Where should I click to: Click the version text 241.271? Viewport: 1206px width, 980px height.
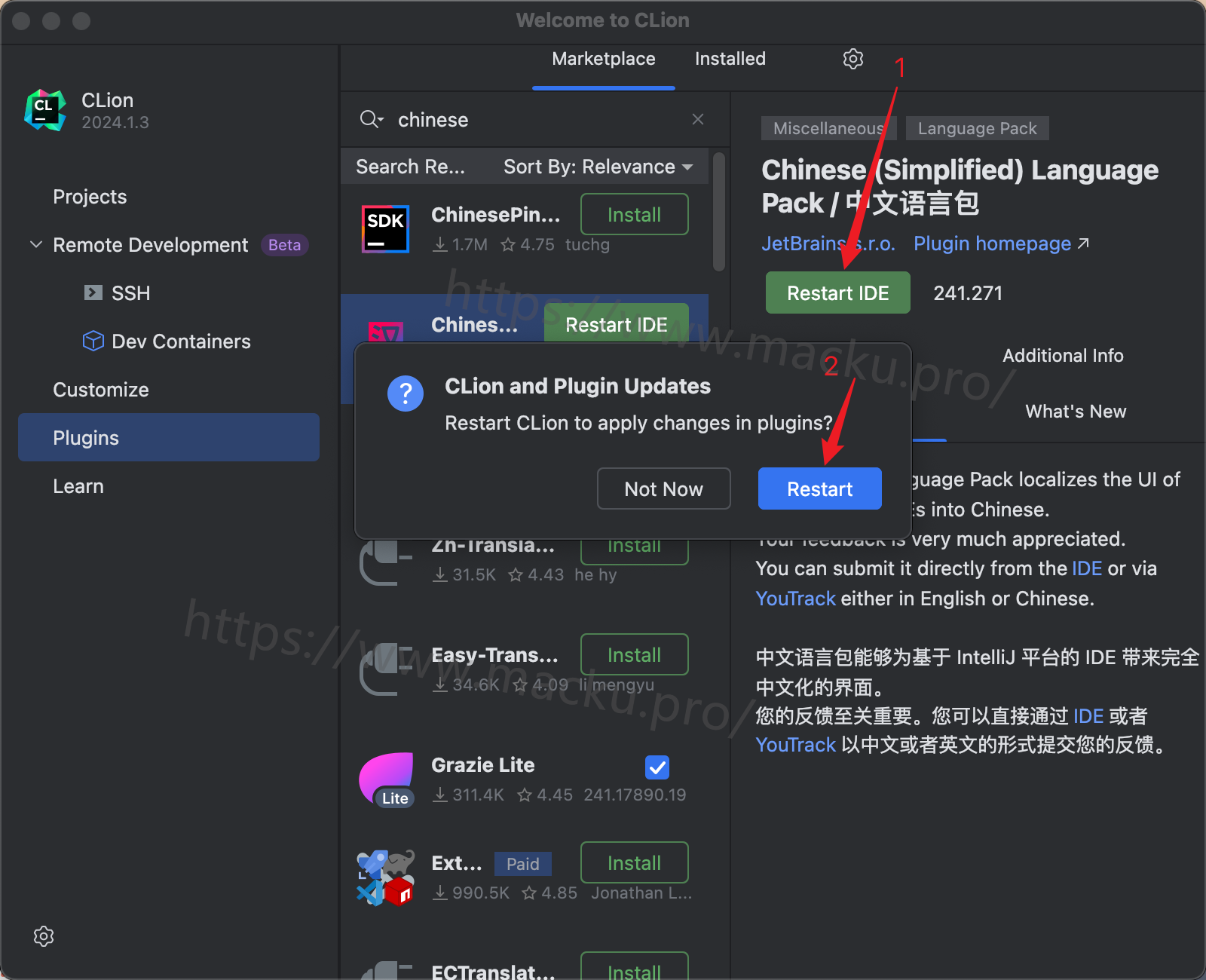coord(968,293)
